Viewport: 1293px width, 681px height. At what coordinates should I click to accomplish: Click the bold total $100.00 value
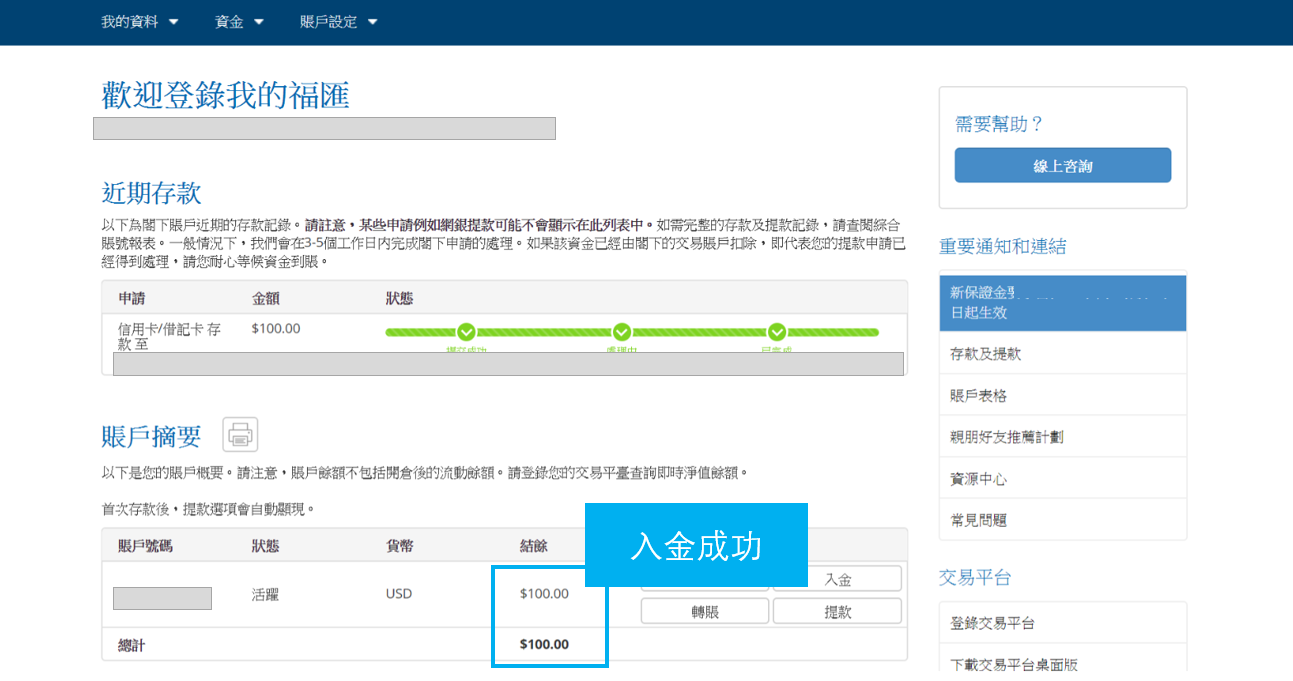[x=544, y=644]
